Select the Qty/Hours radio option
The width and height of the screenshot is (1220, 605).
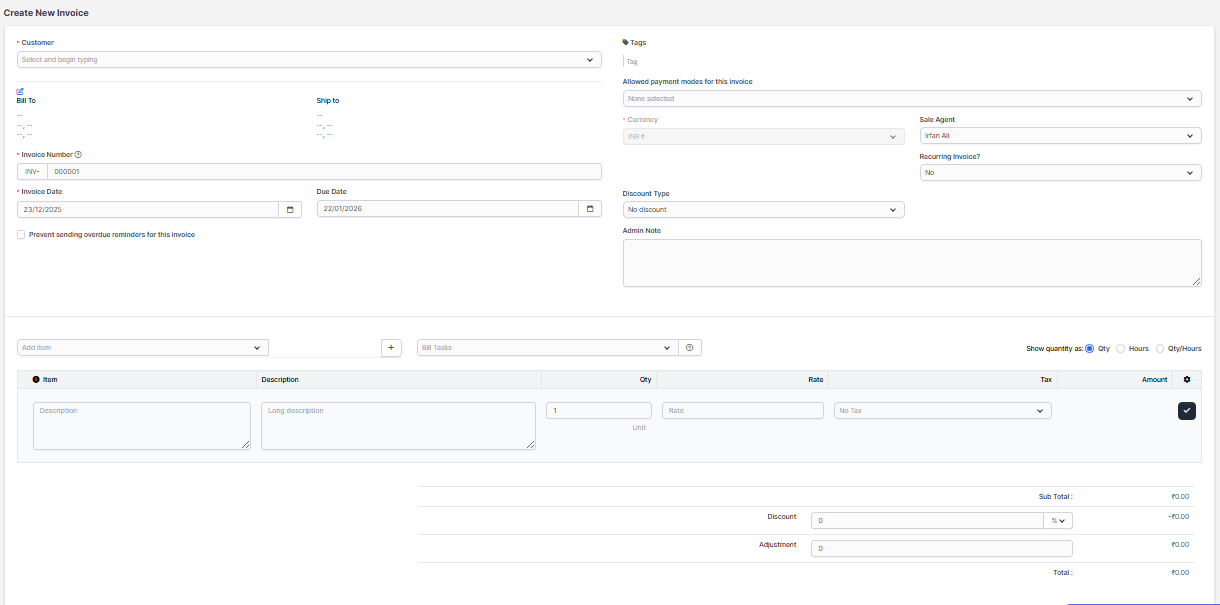[1160, 349]
